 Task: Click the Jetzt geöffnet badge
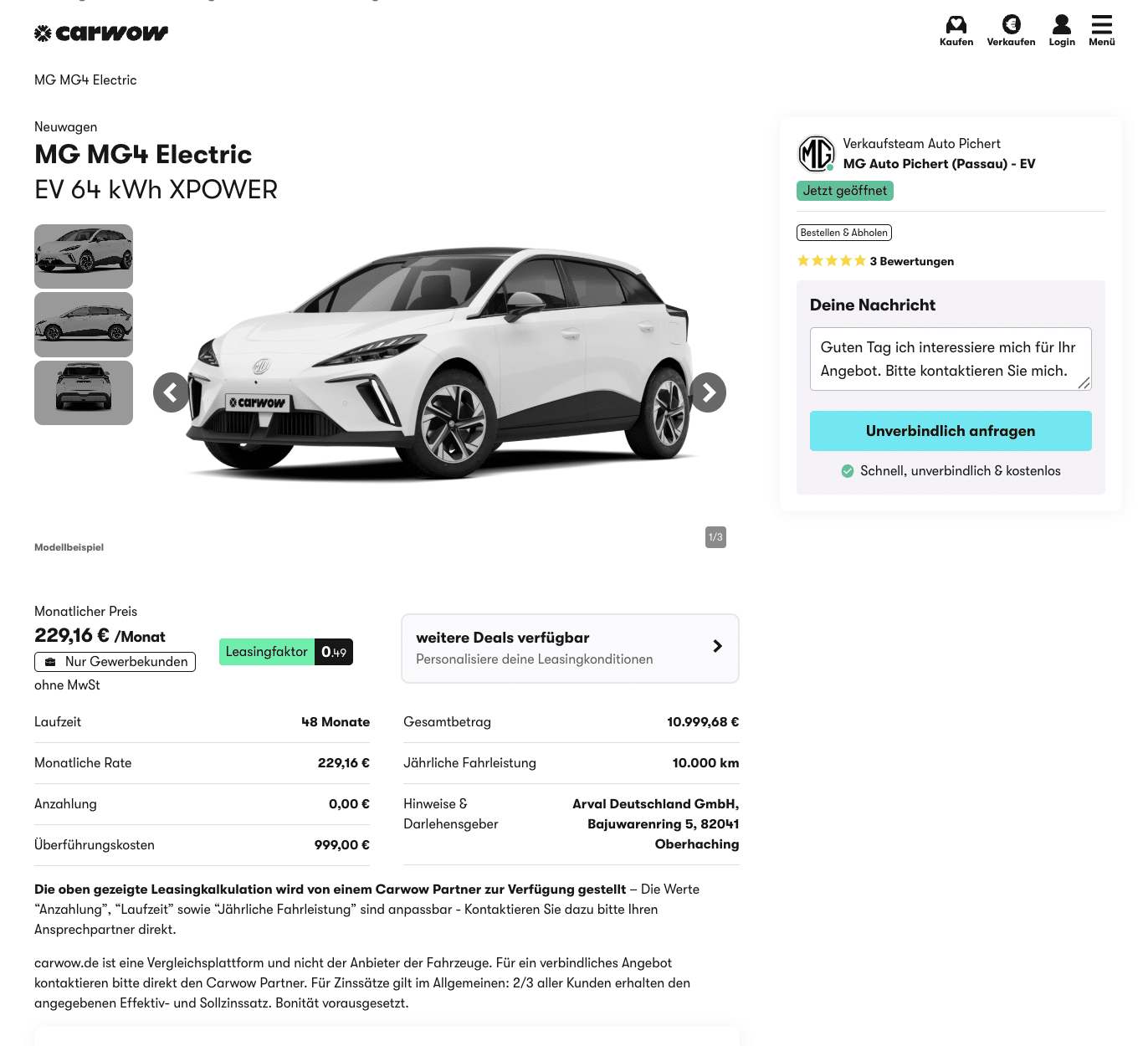[845, 191]
